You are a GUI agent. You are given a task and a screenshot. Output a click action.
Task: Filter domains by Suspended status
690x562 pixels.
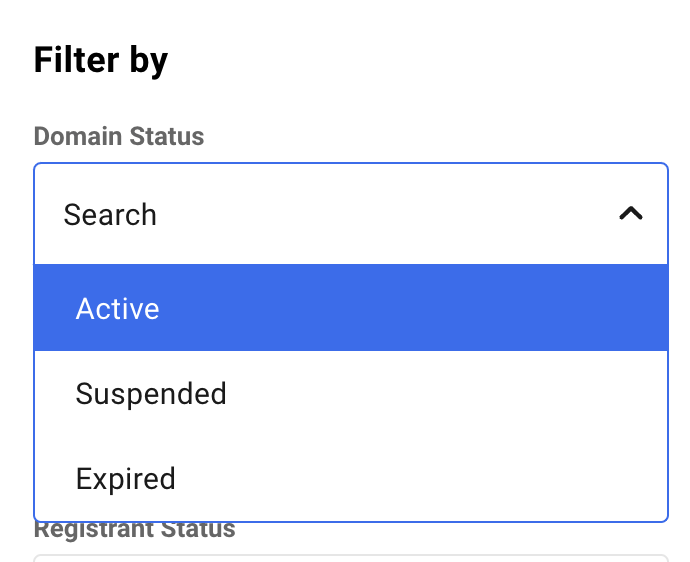click(351, 393)
